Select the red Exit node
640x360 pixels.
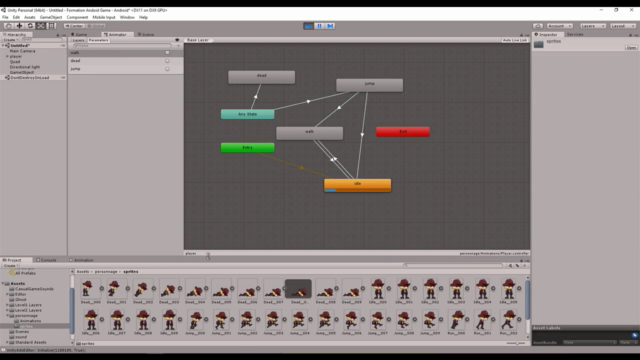(x=403, y=131)
